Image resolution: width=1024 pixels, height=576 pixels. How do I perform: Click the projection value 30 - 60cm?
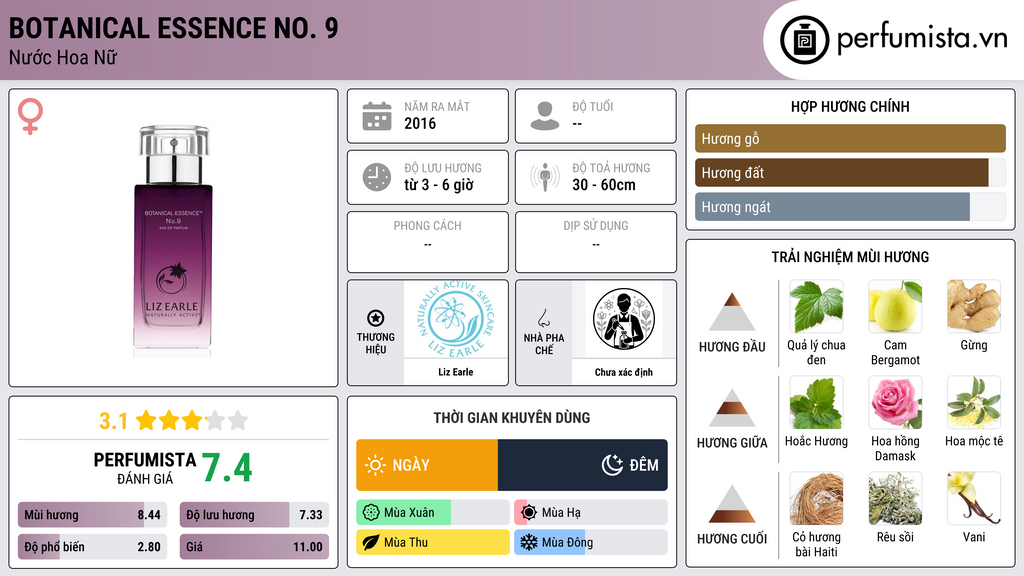point(604,185)
